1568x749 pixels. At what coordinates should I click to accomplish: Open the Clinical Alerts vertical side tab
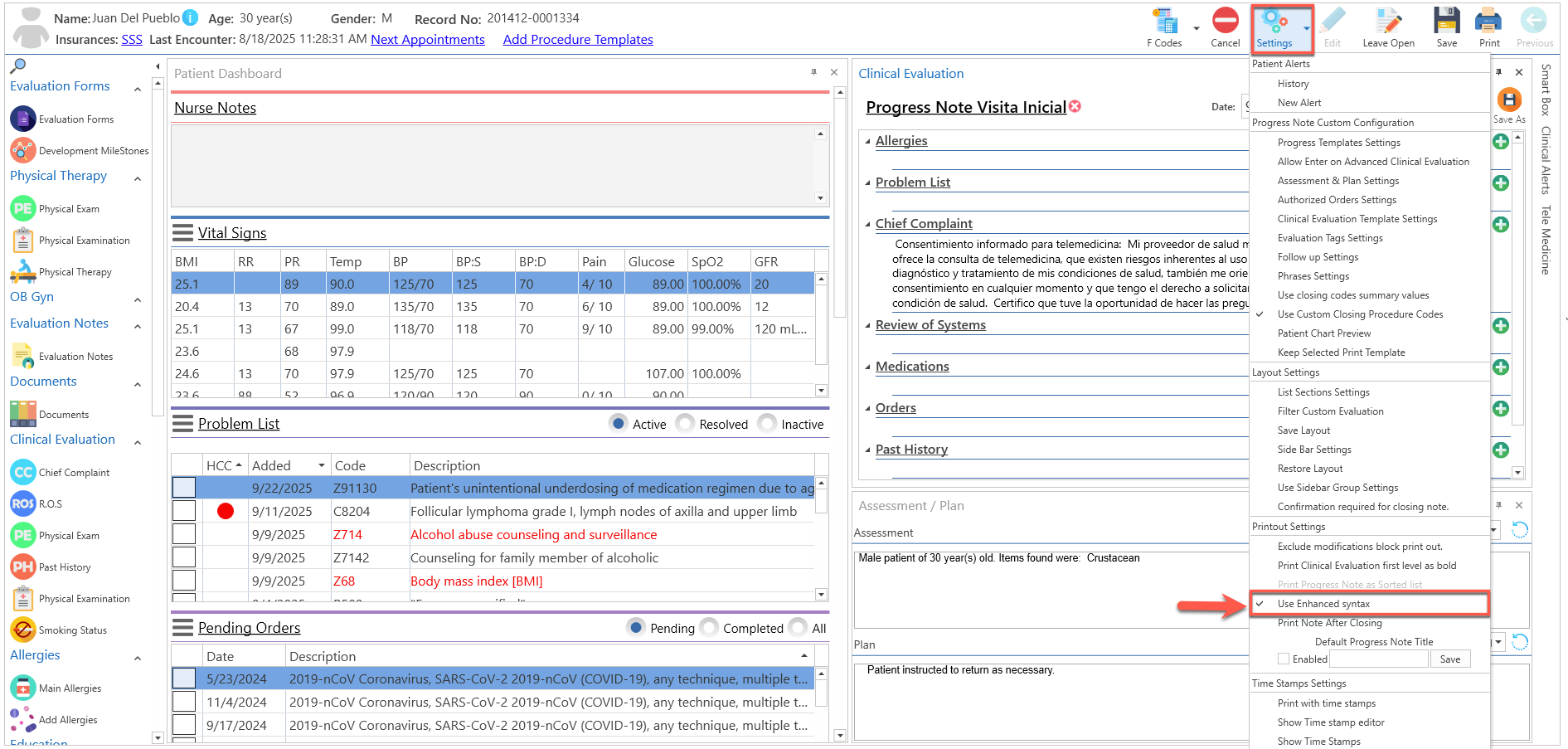(x=1546, y=160)
